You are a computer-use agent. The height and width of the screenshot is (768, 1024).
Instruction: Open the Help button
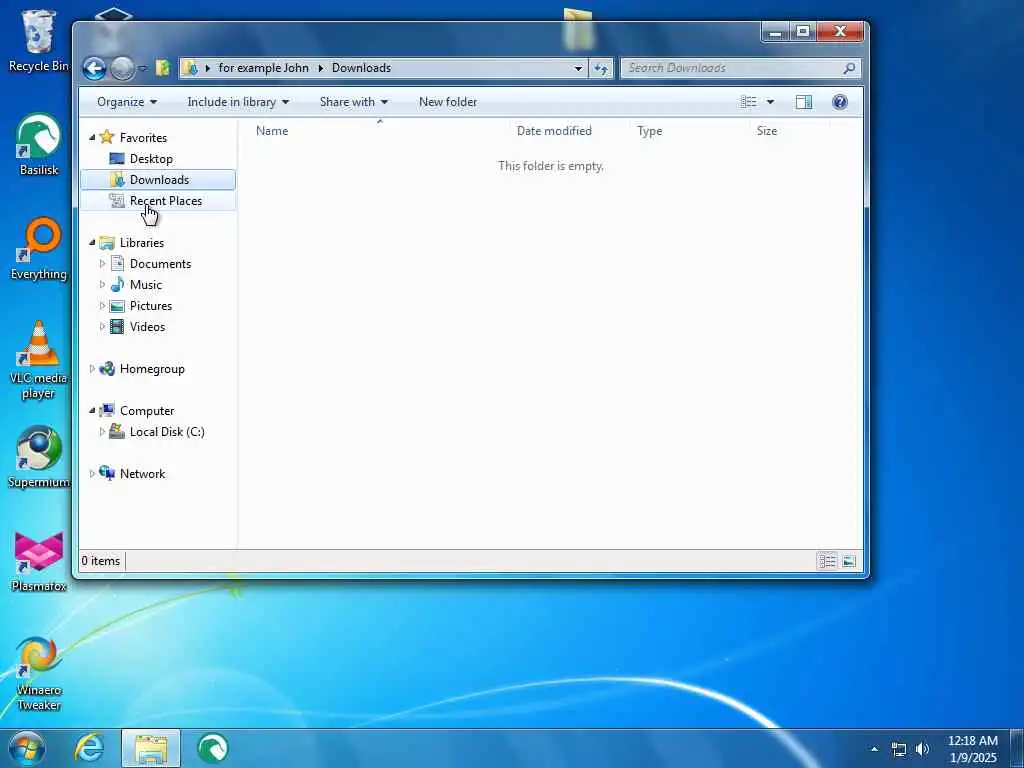[840, 102]
